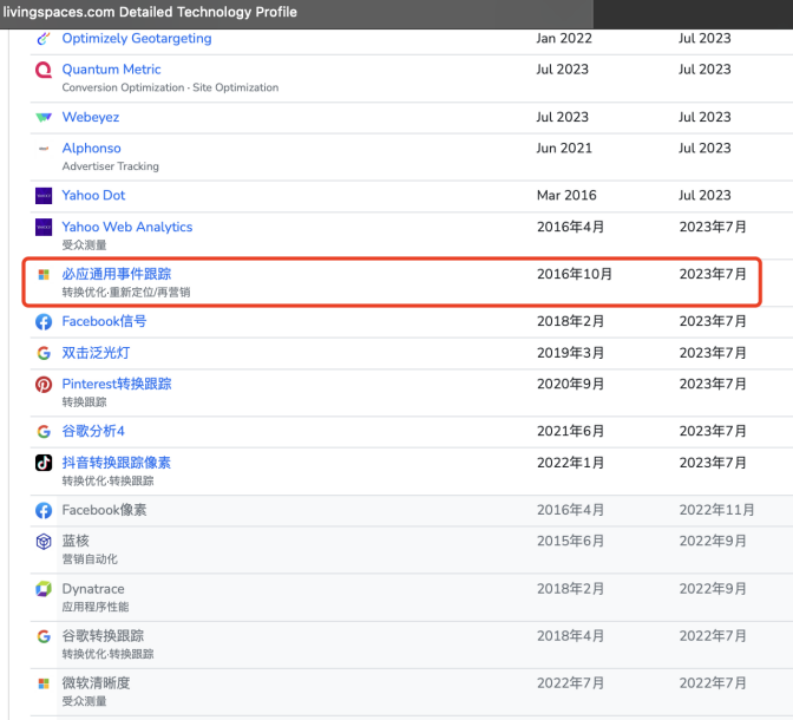This screenshot has height=720, width=793.
Task: Open the 谷歌分析4 link
Action: tap(93, 431)
